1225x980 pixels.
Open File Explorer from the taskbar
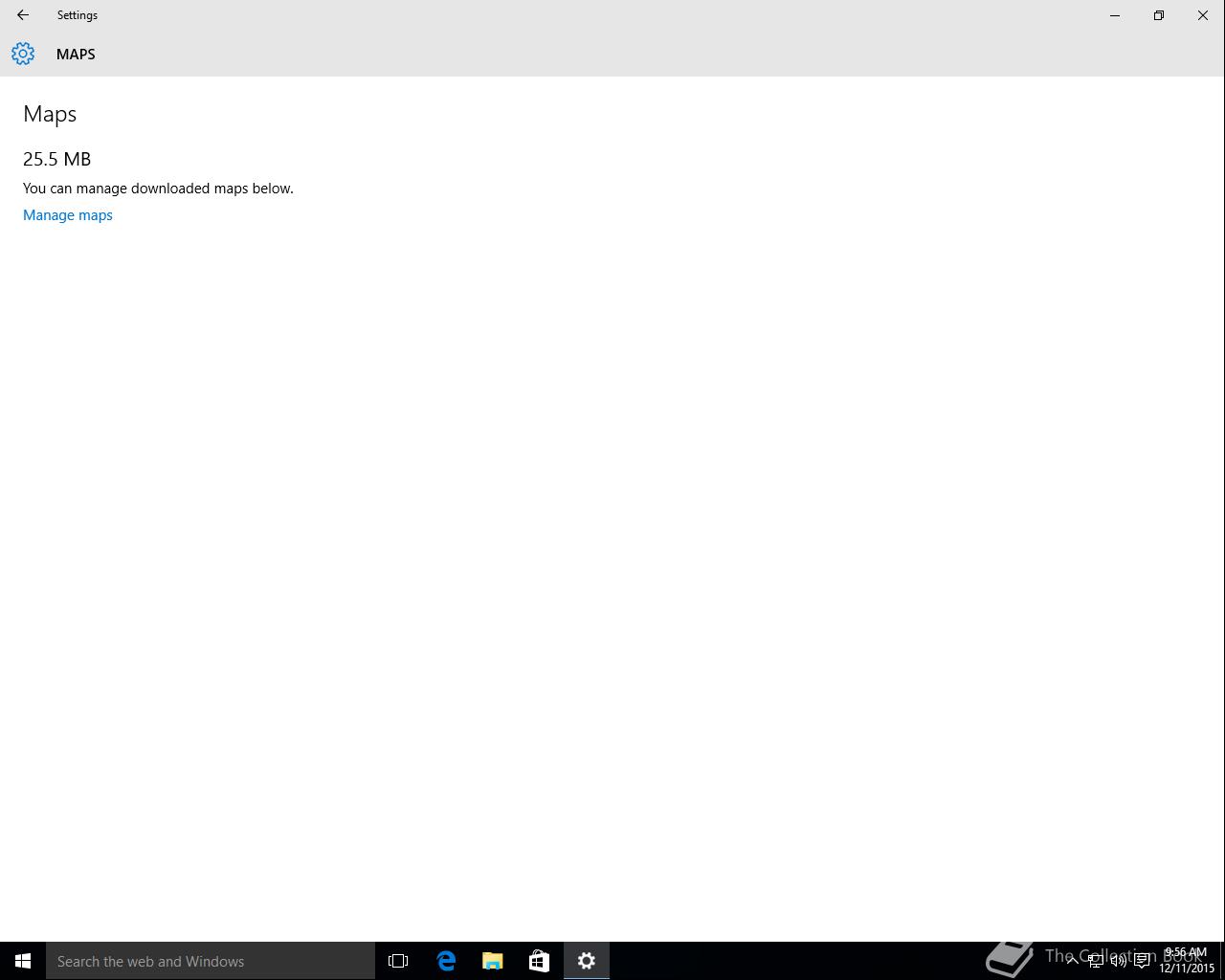[493, 961]
